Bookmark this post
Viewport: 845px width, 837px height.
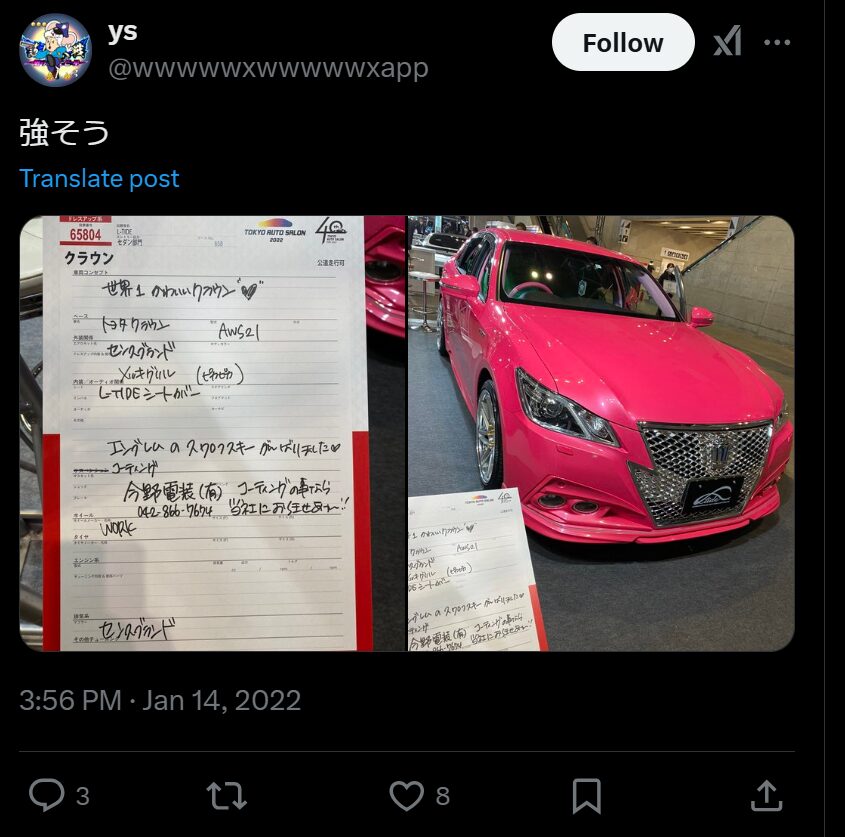586,796
